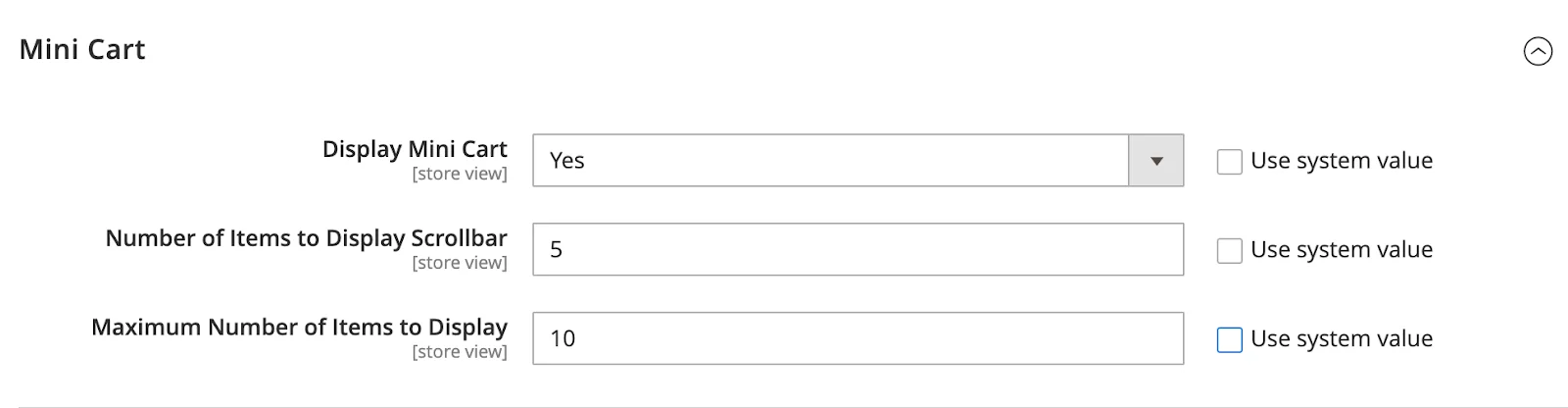
Task: Click Use system value label beside Display Mini Cart
Action: pyautogui.click(x=1341, y=161)
